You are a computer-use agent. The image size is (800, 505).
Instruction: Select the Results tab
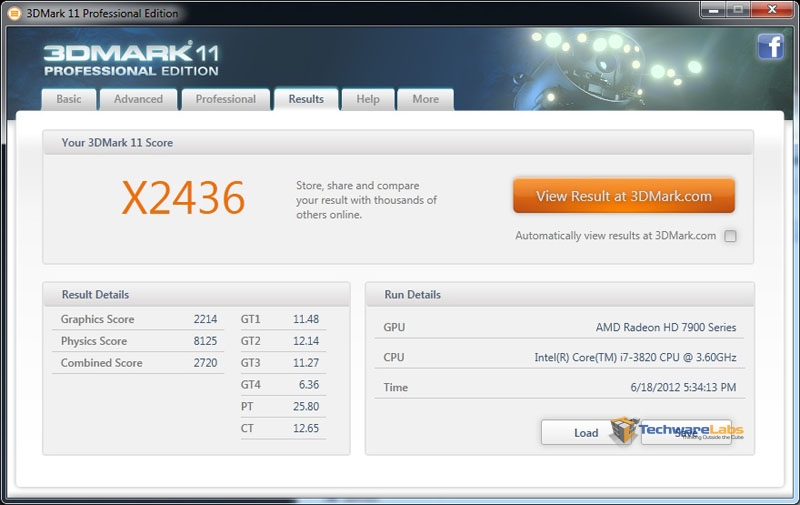306,99
